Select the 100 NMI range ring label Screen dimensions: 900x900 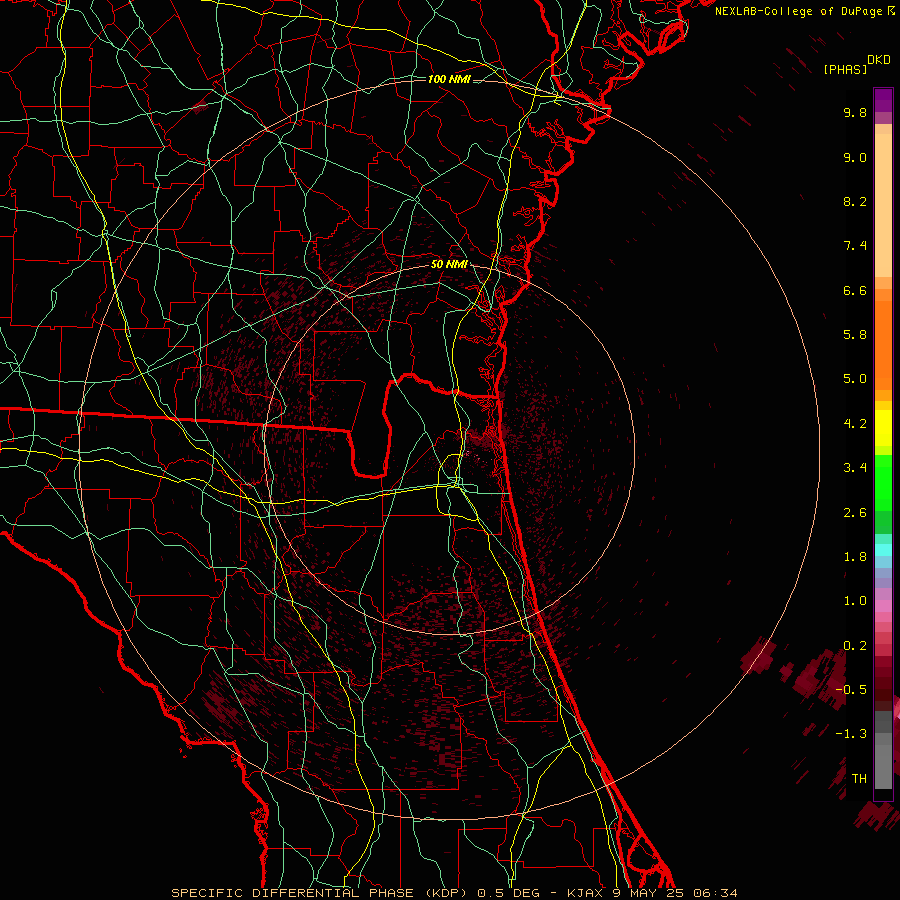pos(449,79)
